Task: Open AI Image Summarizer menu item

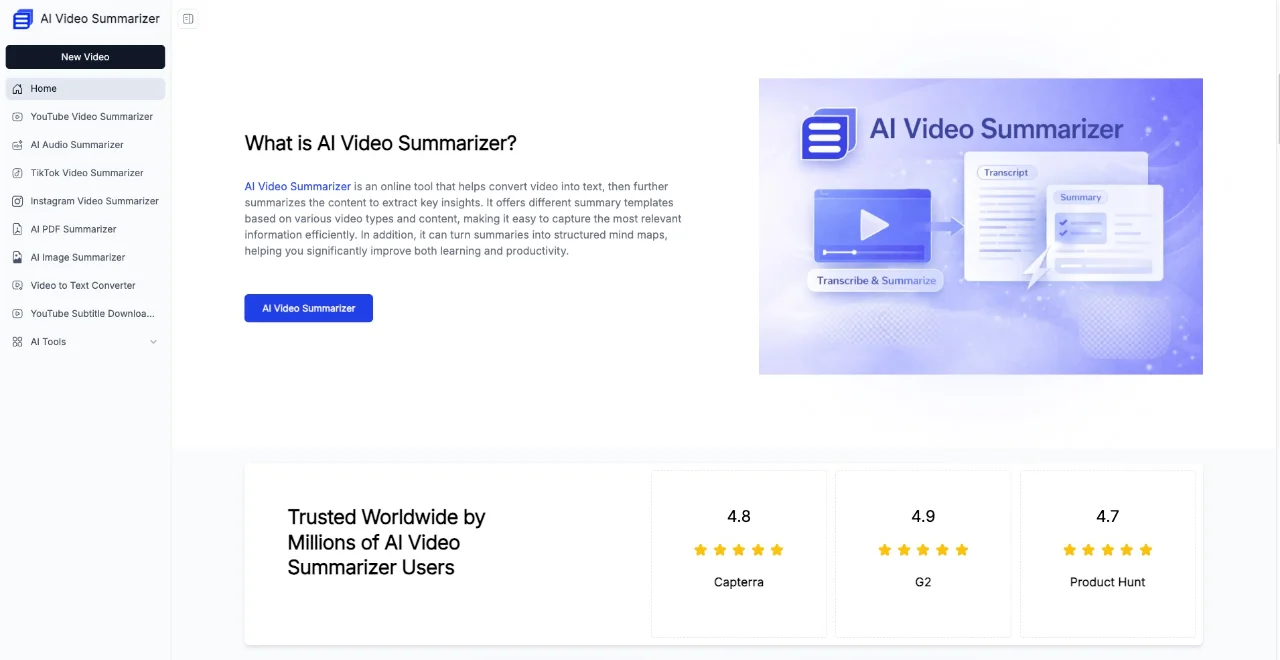Action: click(85, 257)
